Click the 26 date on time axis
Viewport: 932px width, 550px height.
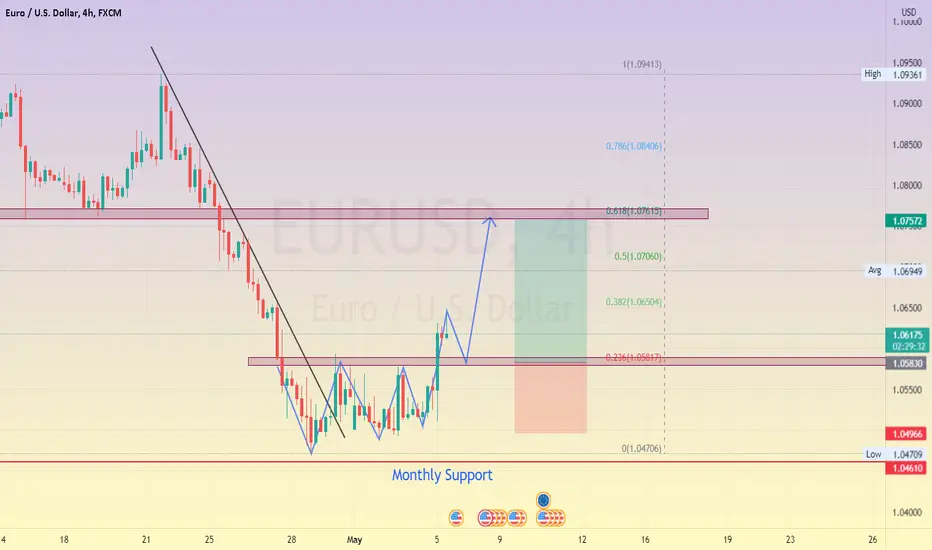click(873, 540)
